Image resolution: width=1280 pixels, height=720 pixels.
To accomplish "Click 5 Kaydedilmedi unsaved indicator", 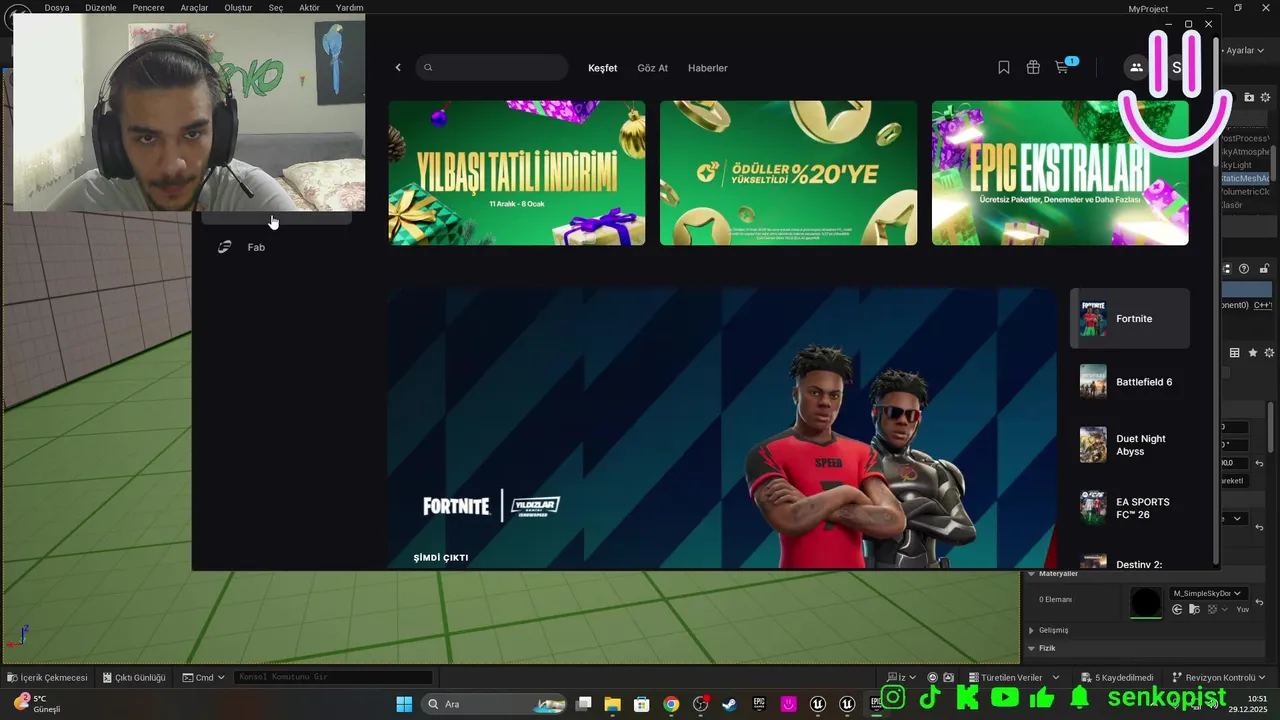I will (1117, 677).
